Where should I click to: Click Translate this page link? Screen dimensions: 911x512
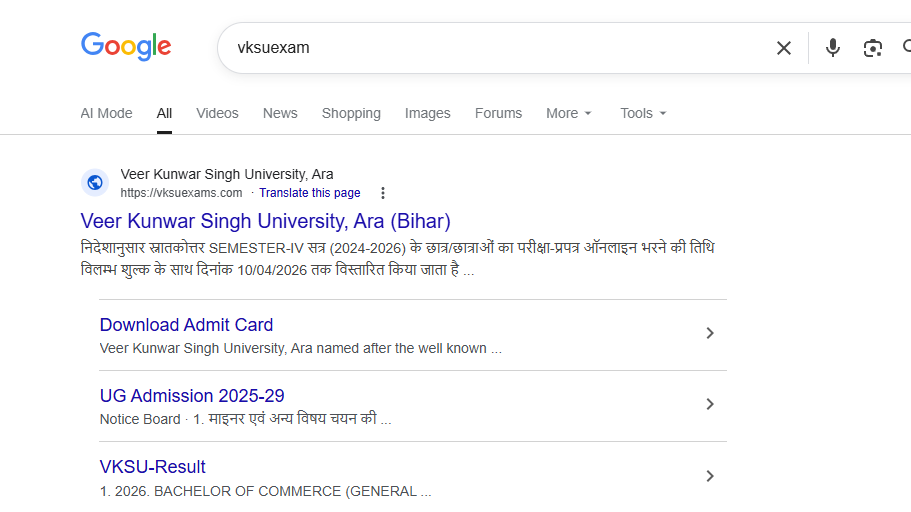[309, 193]
